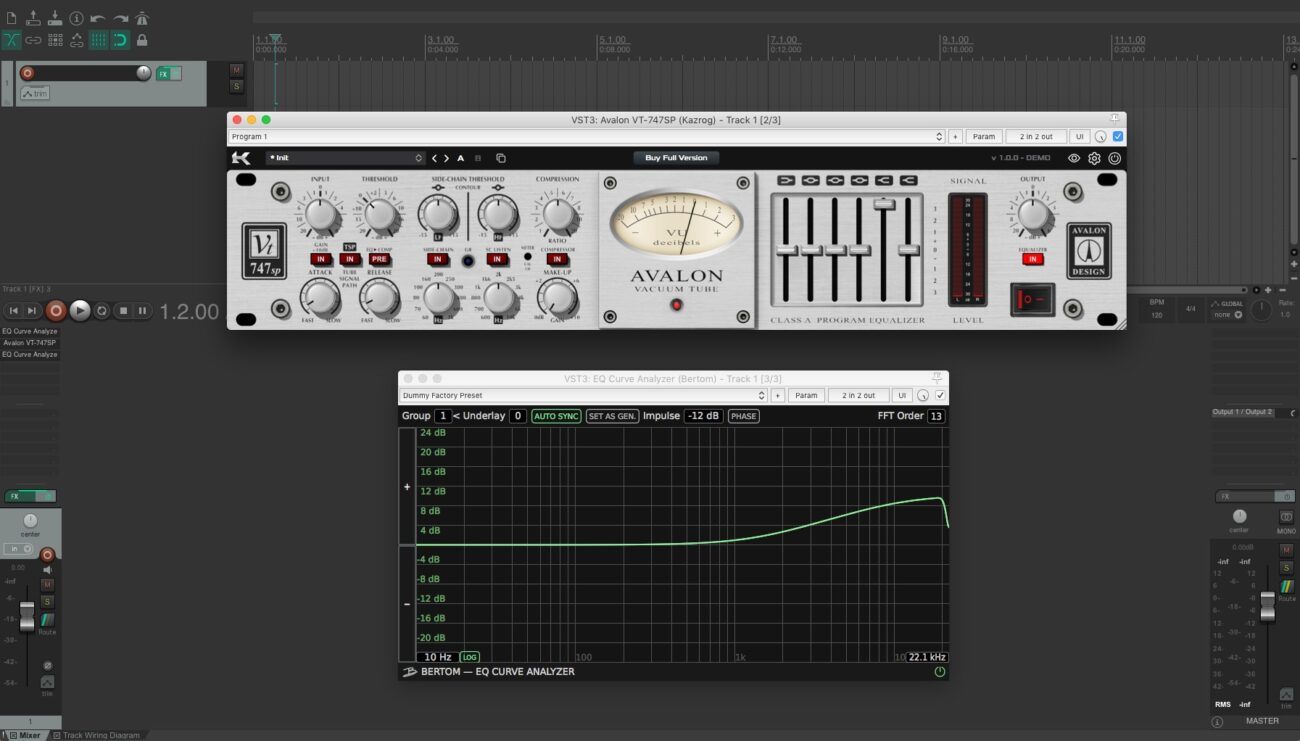This screenshot has height=741, width=1300.
Task: Uncheck Avalon plugin bypass checkbox
Action: pyautogui.click(x=1118, y=136)
